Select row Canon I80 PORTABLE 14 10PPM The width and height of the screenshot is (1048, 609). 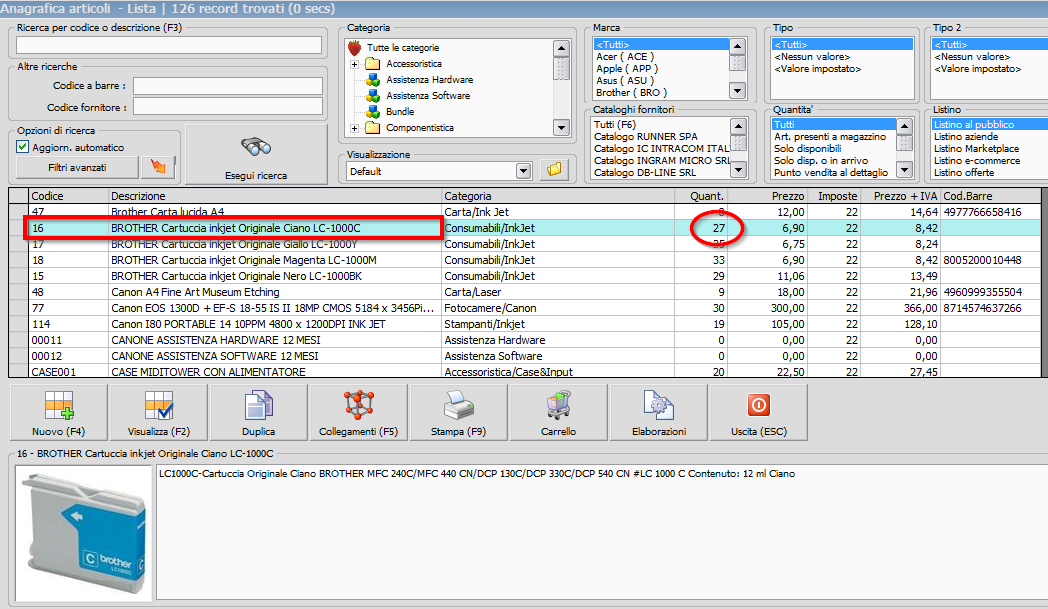pos(525,324)
